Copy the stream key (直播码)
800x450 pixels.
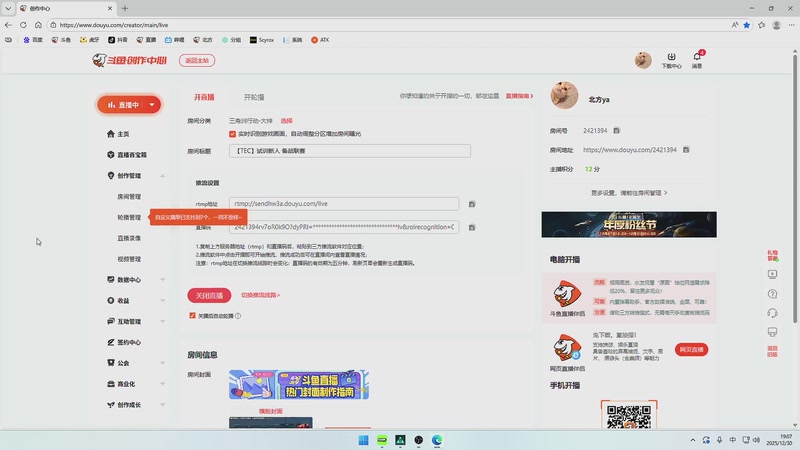[472, 228]
